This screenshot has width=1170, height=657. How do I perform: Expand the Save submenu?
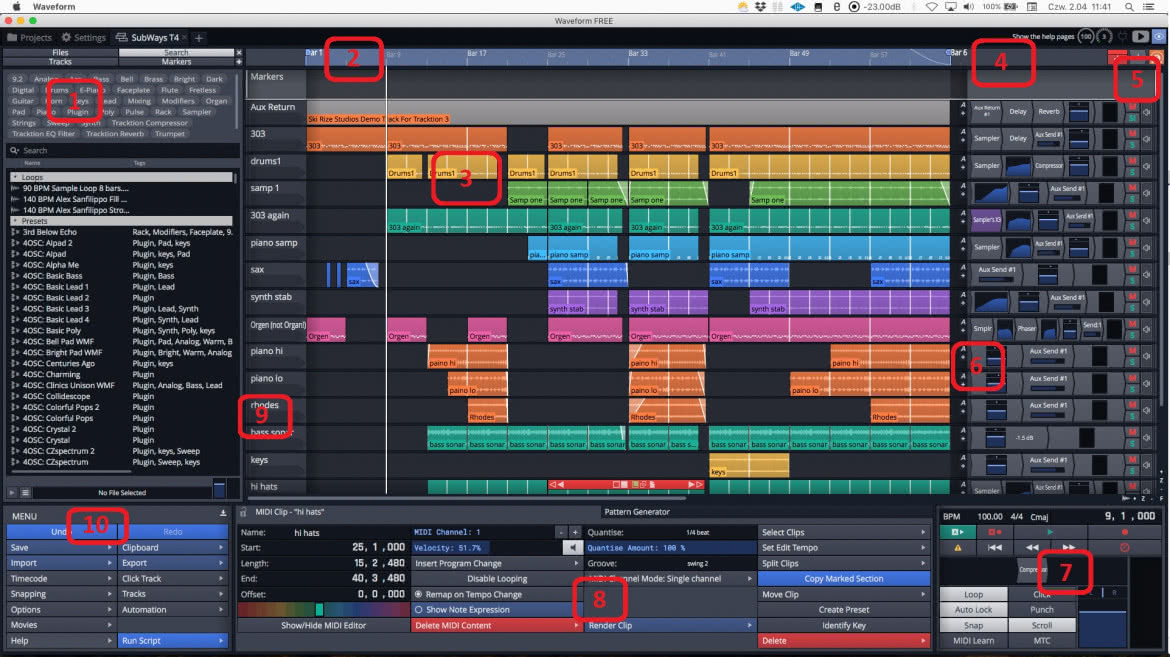click(60, 547)
